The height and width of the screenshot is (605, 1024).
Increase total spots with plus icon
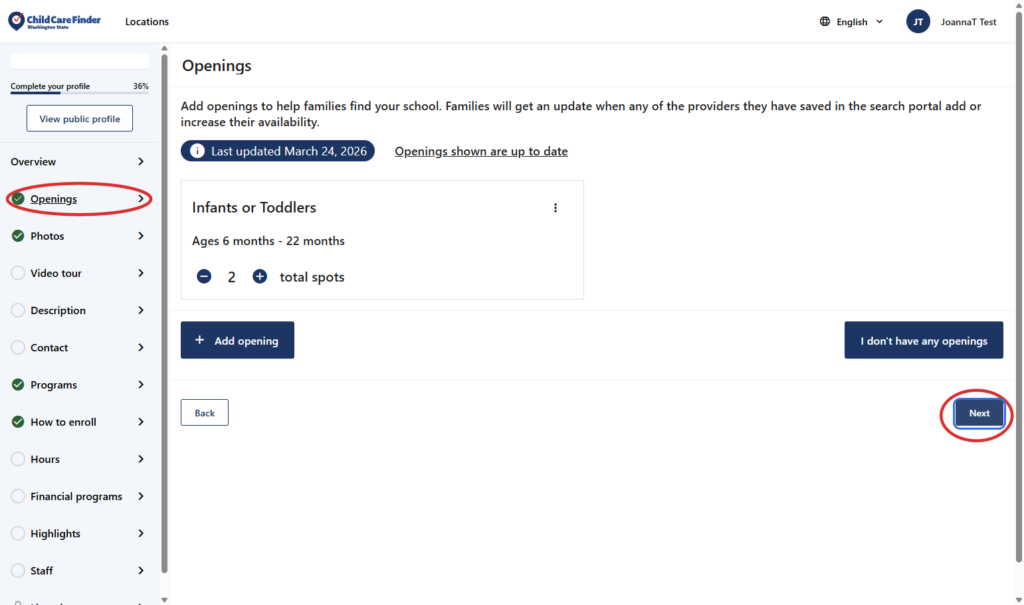tap(260, 277)
